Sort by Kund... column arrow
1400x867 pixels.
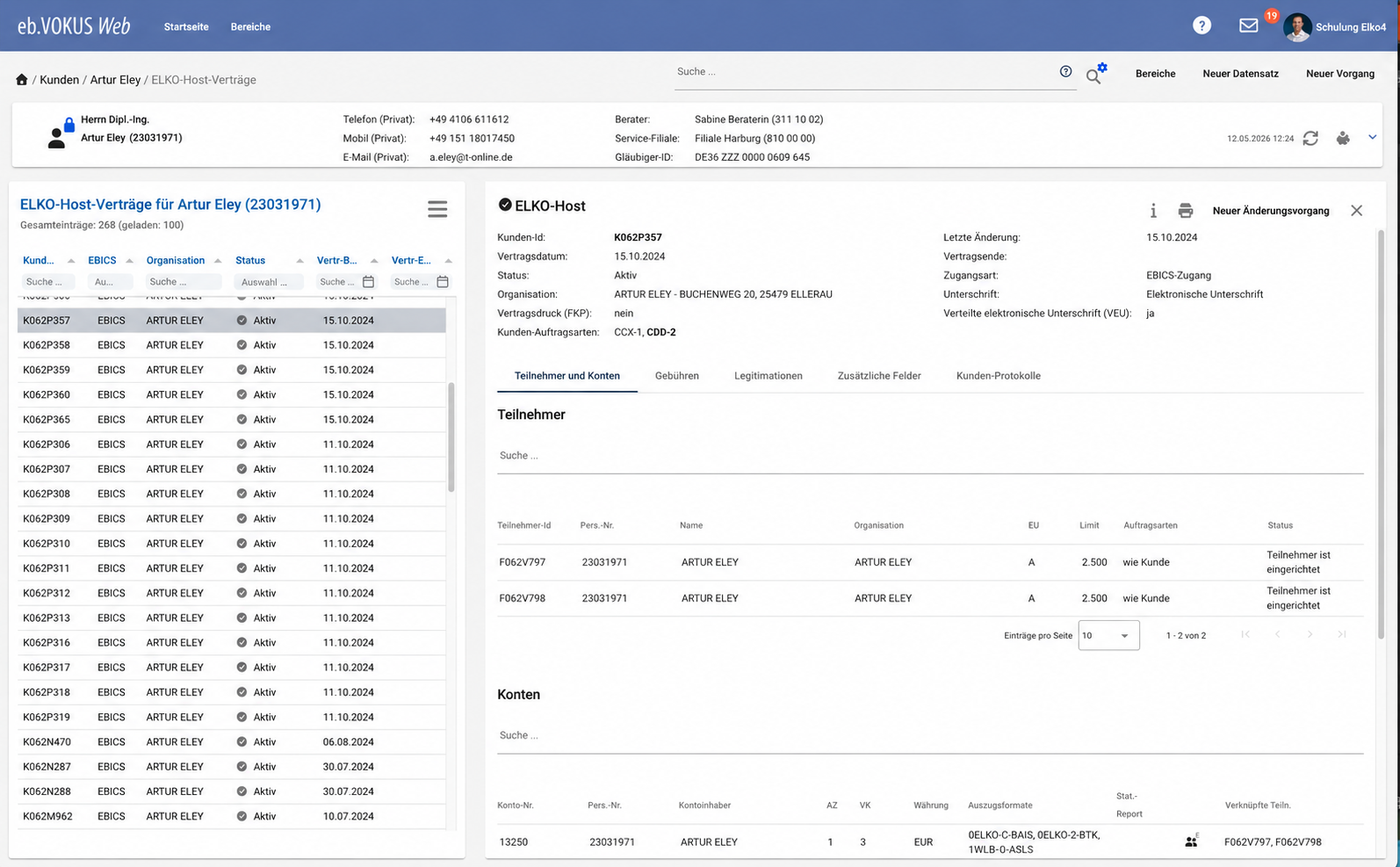(x=71, y=261)
